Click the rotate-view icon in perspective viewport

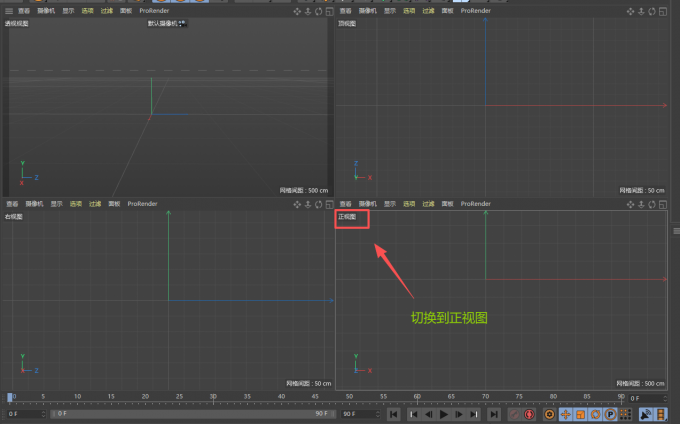click(318, 11)
